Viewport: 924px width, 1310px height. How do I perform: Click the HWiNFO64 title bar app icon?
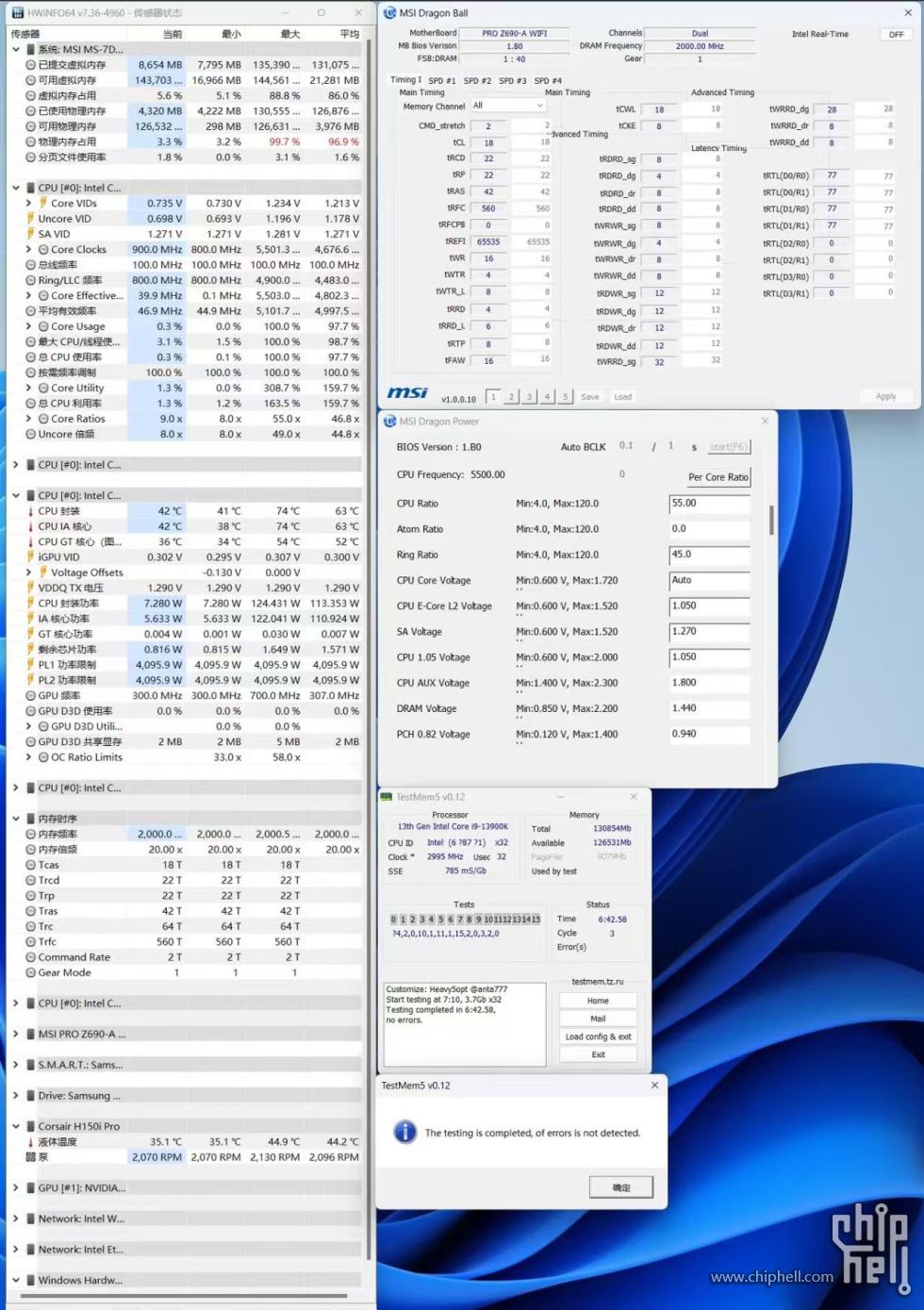tap(18, 13)
